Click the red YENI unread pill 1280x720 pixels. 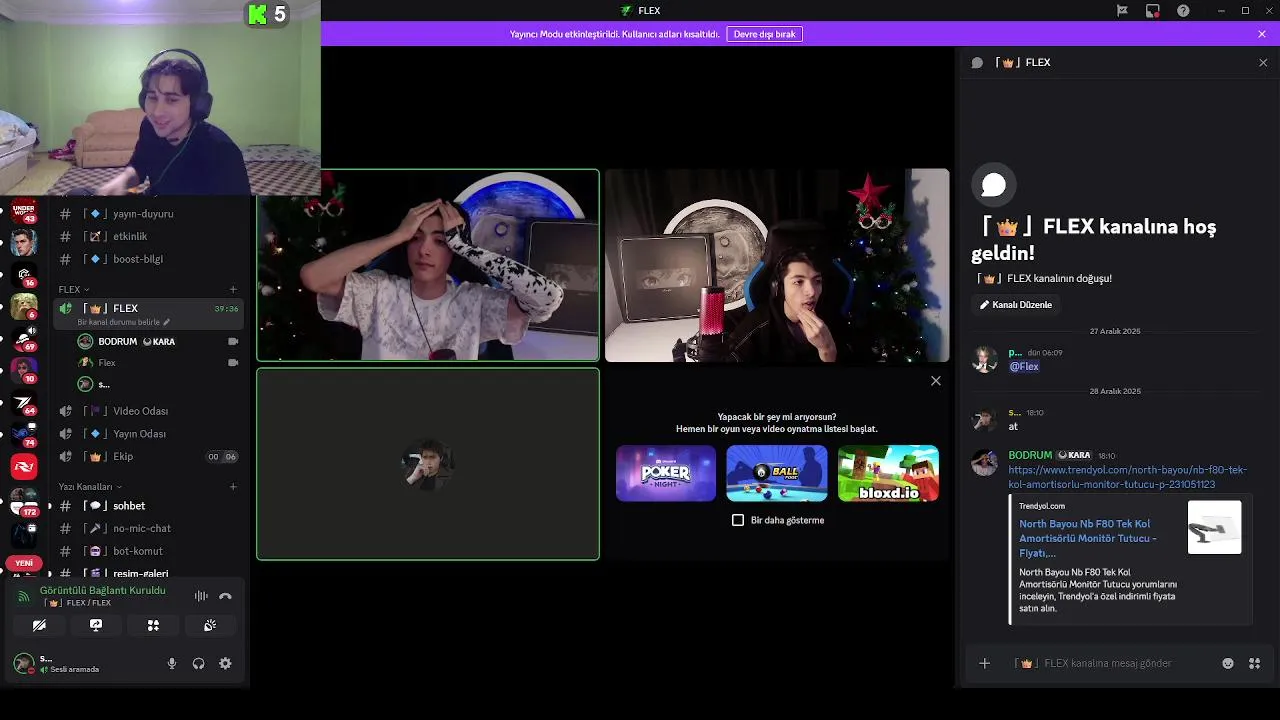pos(24,563)
